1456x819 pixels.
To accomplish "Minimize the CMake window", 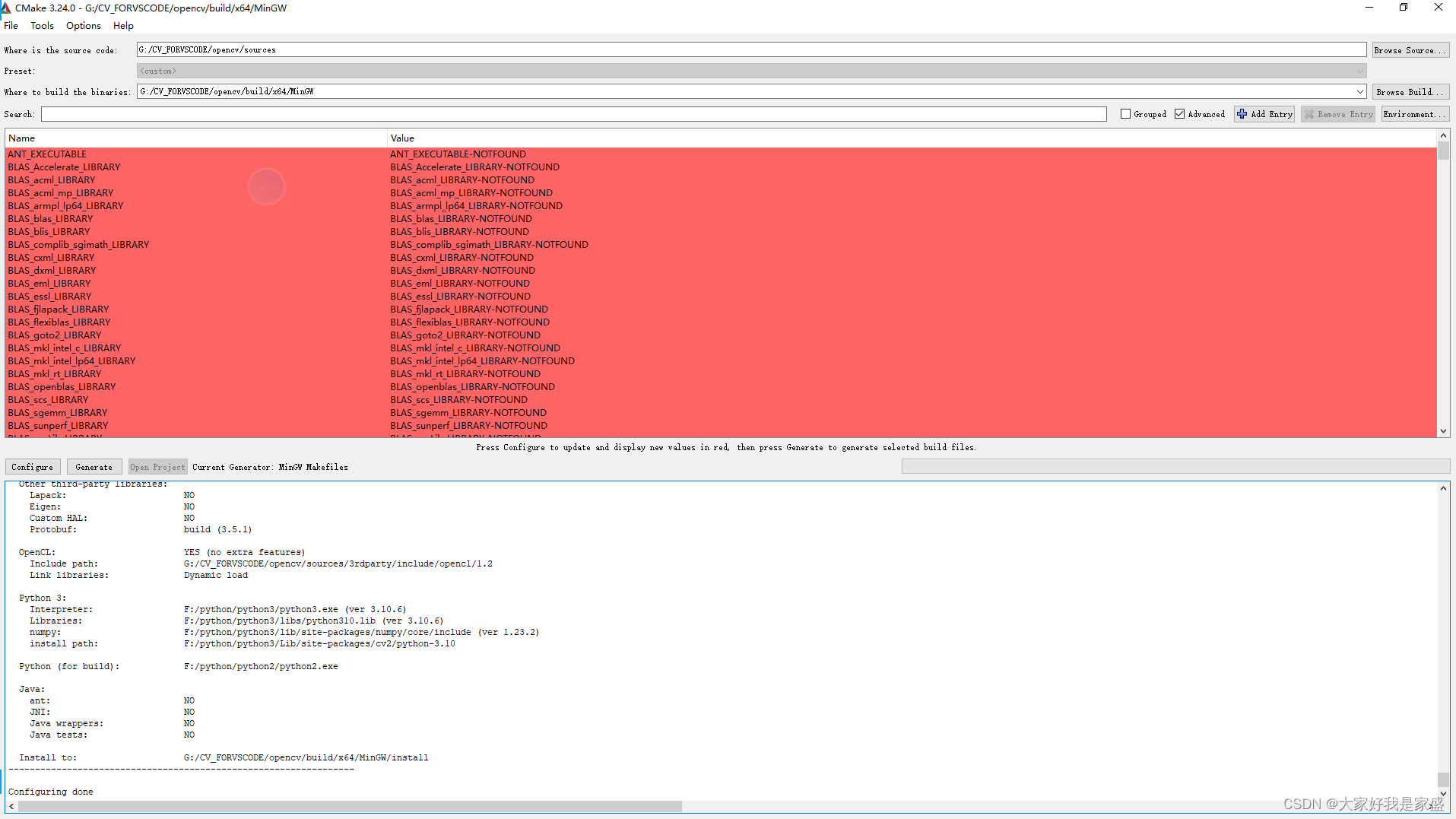I will point(1369,8).
